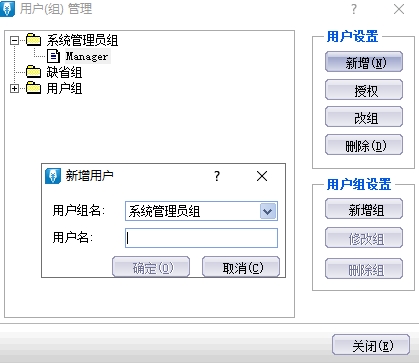
Task: Expand the 用户组 tree node
Action: pyautogui.click(x=14, y=89)
